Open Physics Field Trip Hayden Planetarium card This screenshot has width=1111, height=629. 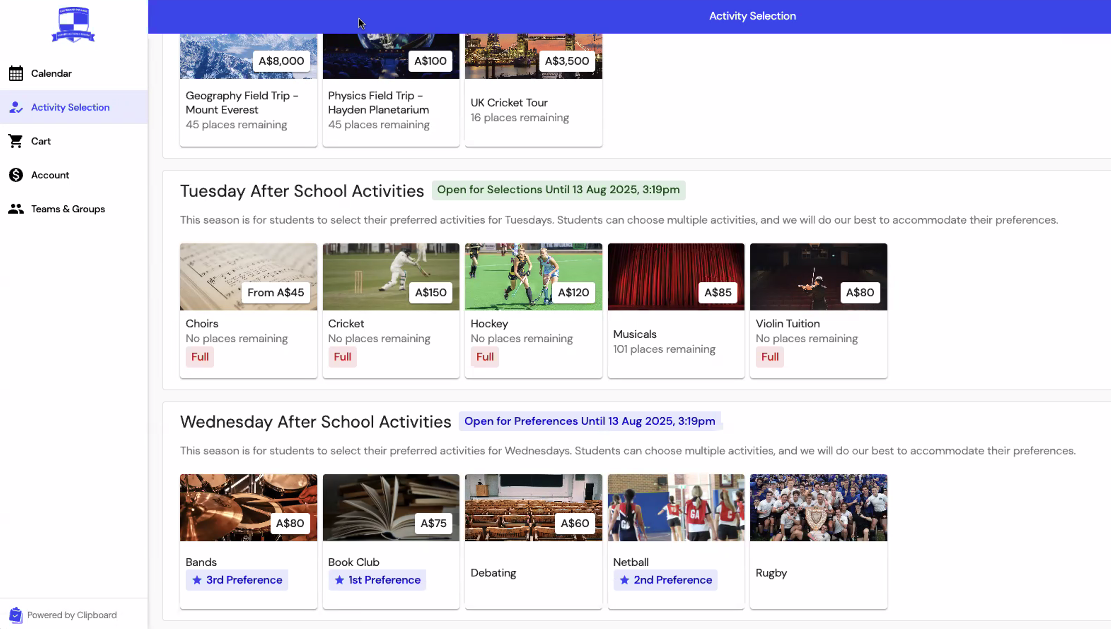(x=391, y=90)
